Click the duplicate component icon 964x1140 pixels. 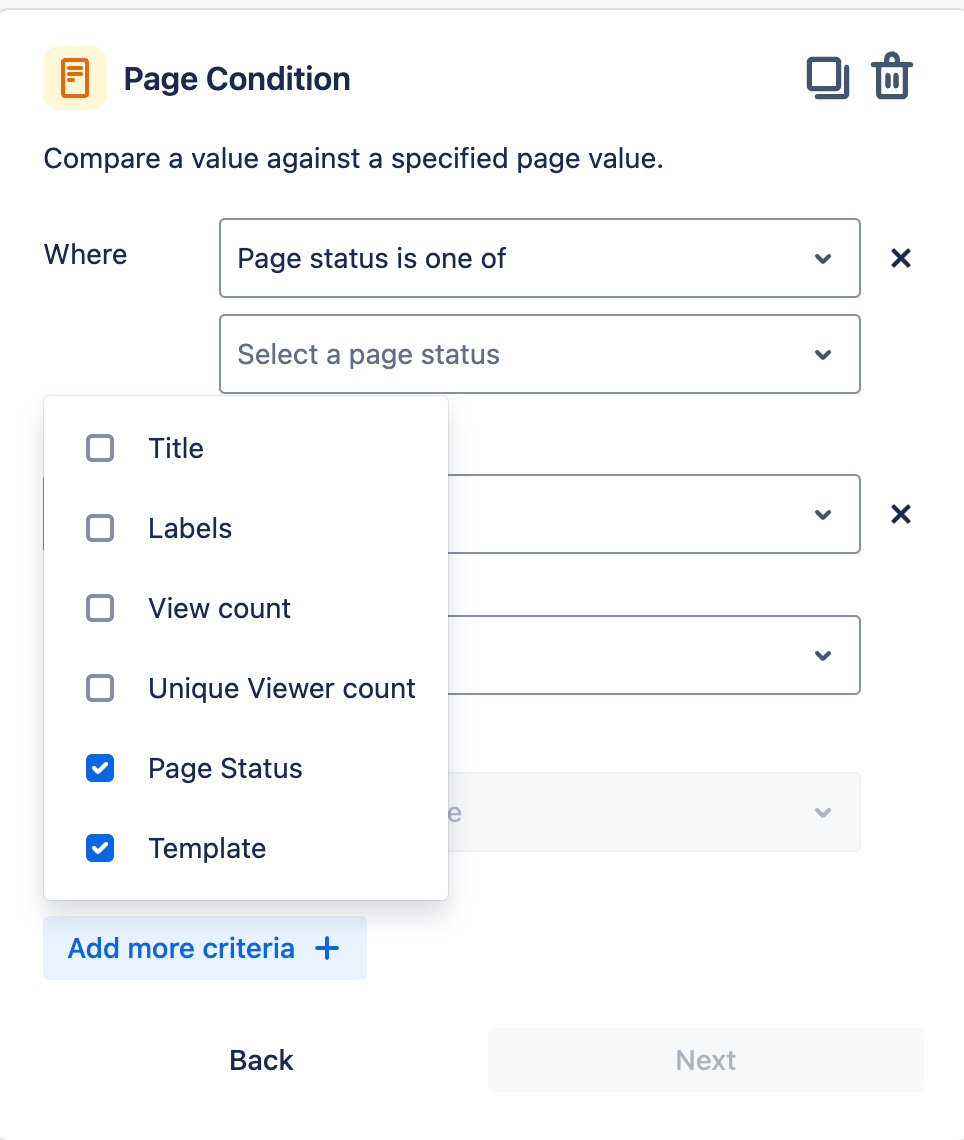click(828, 78)
